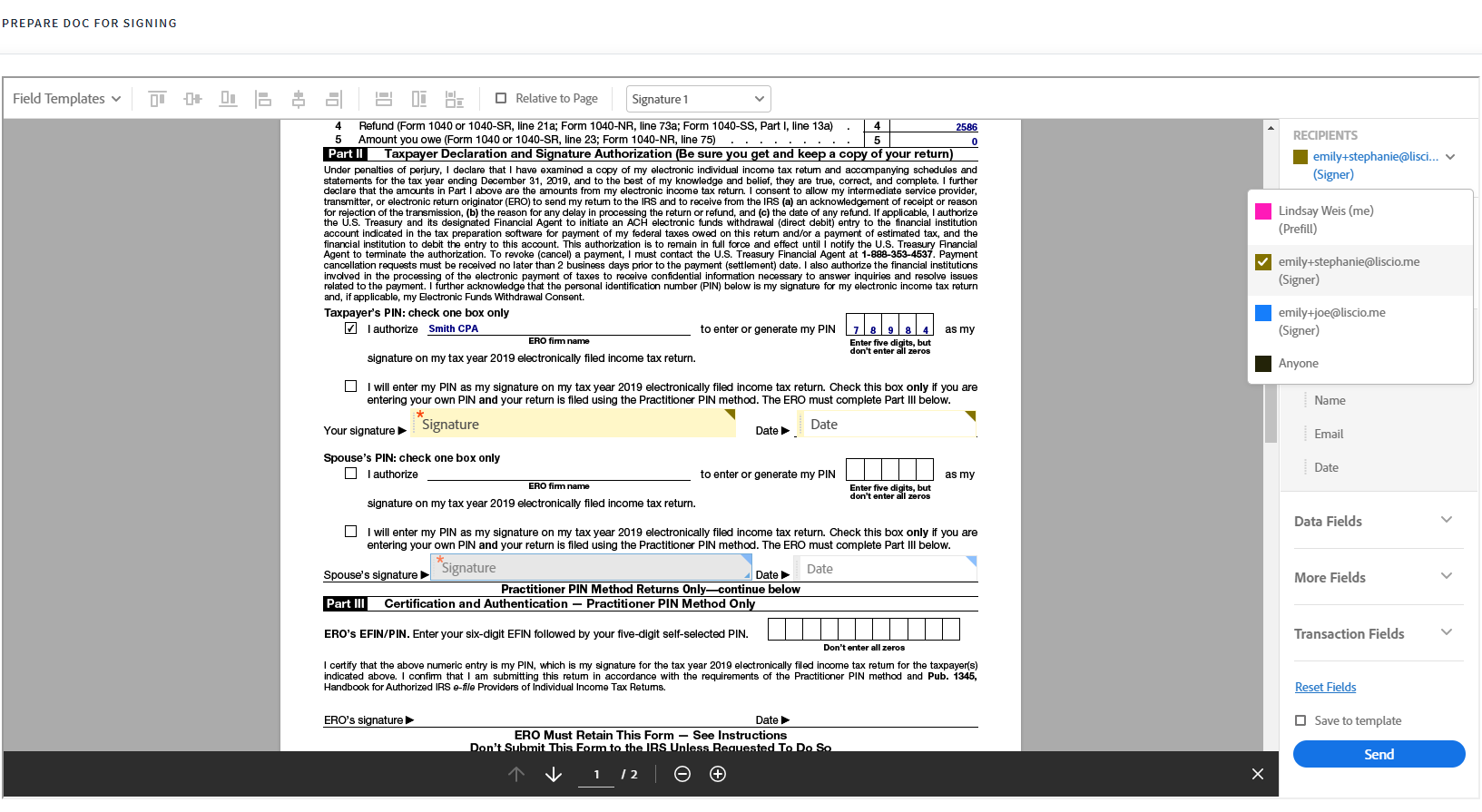Click the spouse's Signature field
The image size is (1482, 812).
pyautogui.click(x=591, y=568)
